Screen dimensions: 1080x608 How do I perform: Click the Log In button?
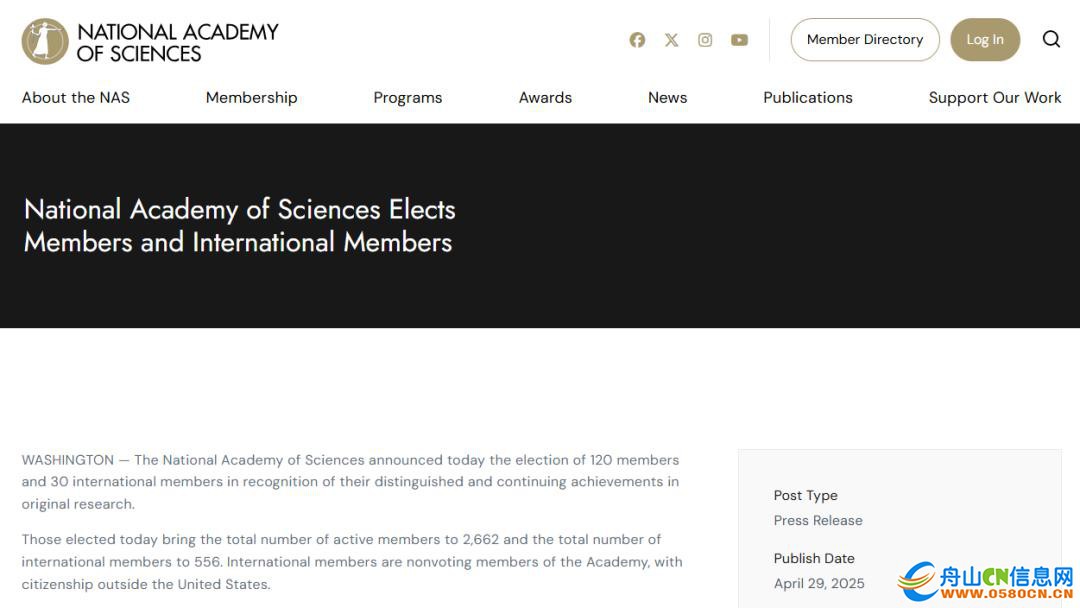(x=985, y=40)
